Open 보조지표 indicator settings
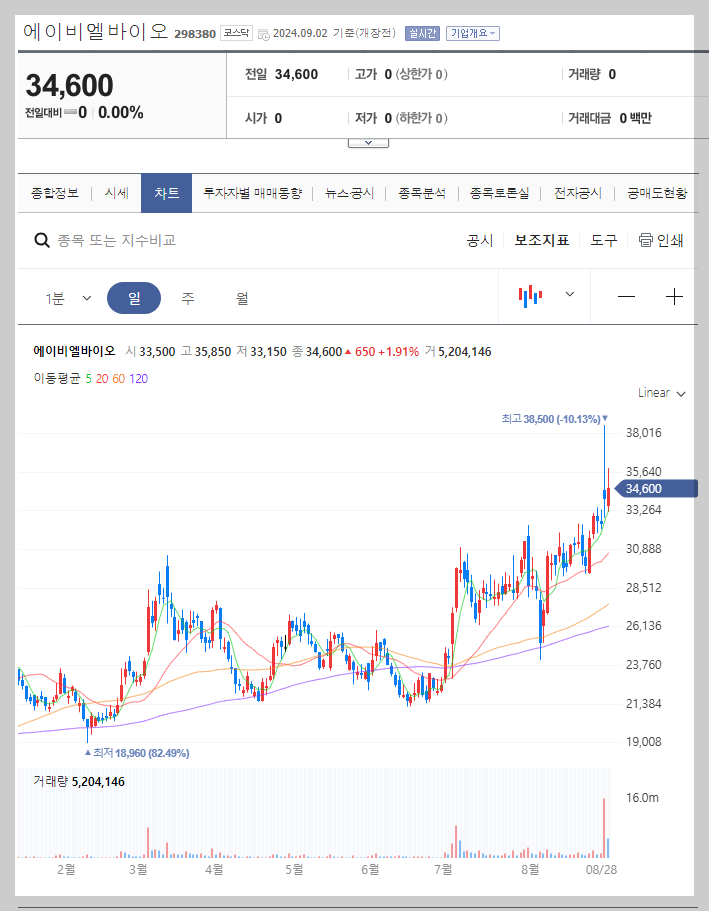 click(543, 240)
